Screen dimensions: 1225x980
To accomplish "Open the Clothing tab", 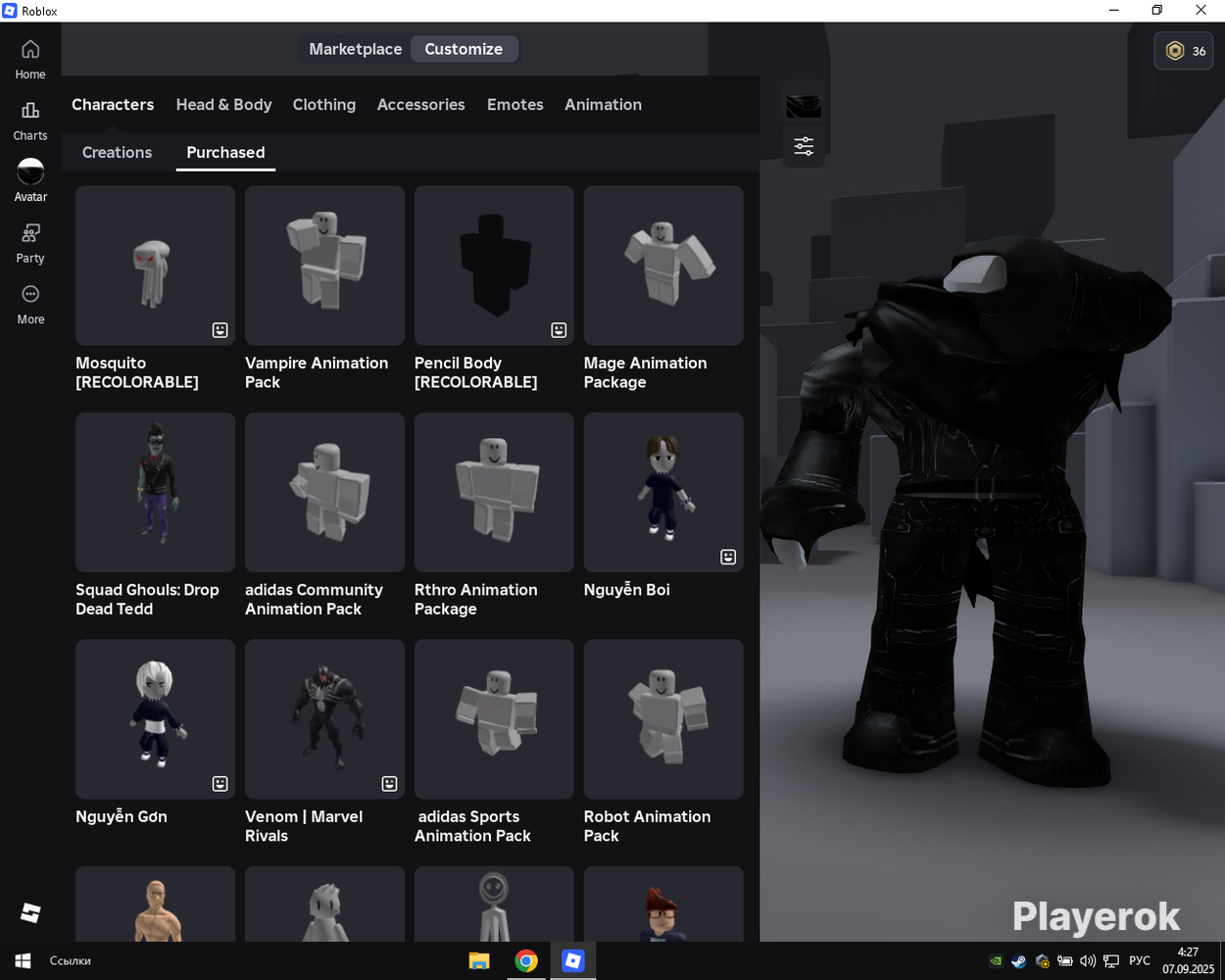I will click(x=324, y=105).
